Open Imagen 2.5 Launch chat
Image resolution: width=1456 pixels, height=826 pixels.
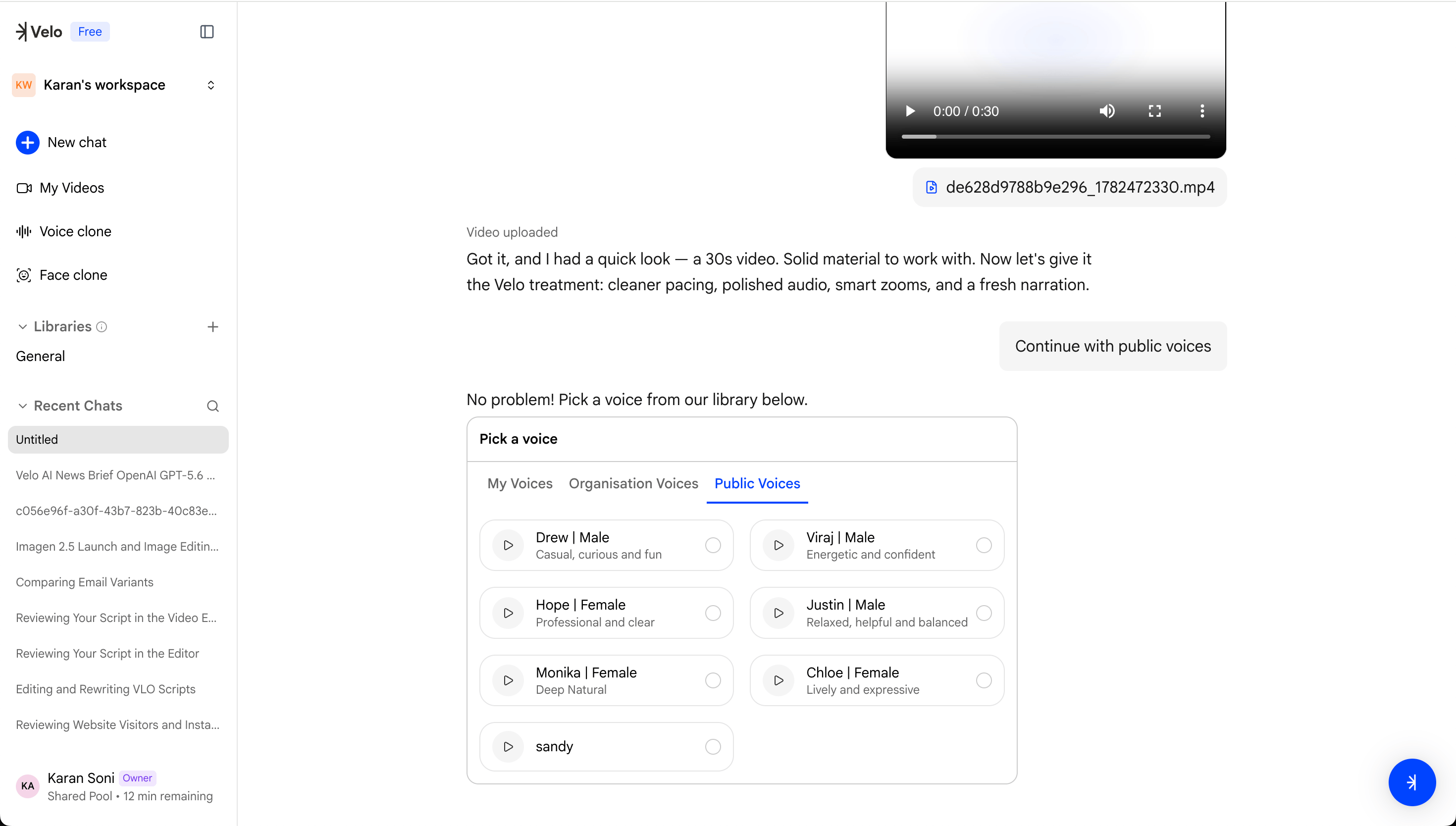coord(118,546)
